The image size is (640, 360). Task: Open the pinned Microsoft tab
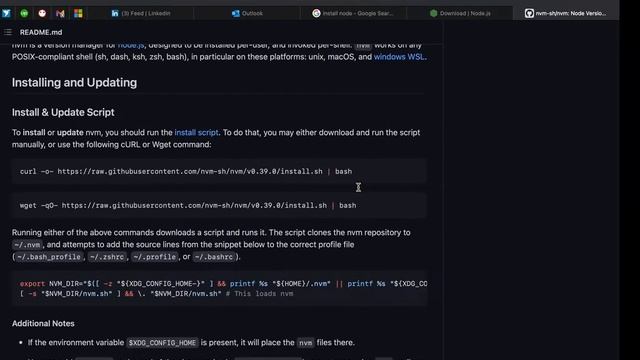78,13
